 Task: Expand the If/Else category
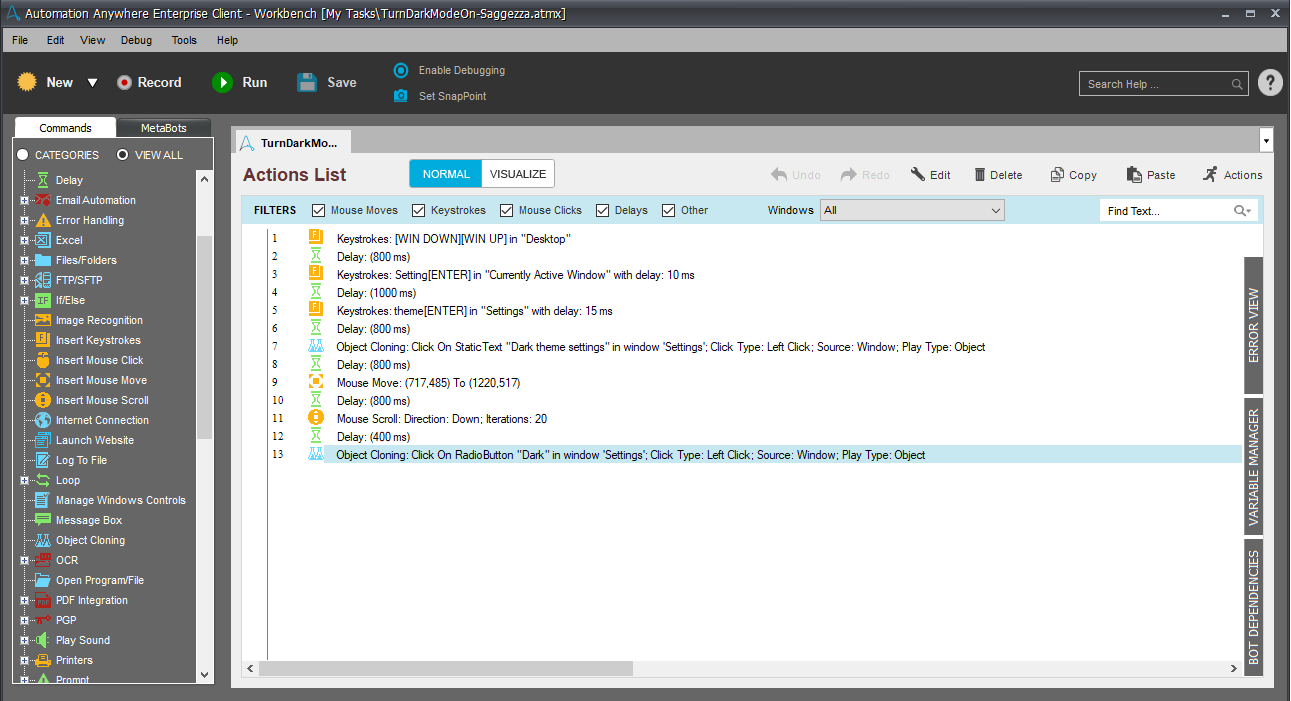(24, 300)
